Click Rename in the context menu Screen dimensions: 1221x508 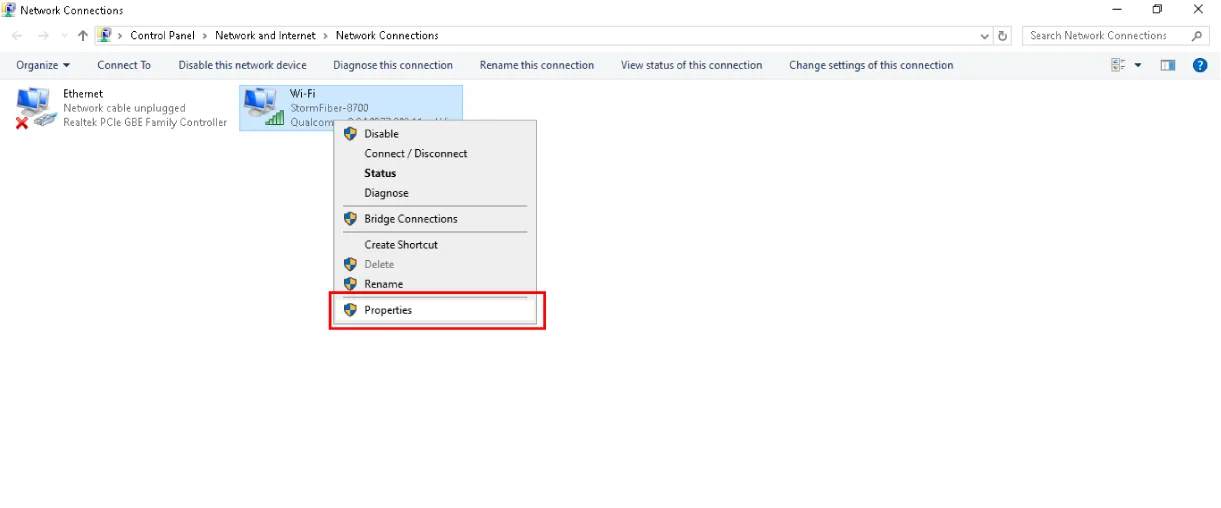[x=435, y=284]
